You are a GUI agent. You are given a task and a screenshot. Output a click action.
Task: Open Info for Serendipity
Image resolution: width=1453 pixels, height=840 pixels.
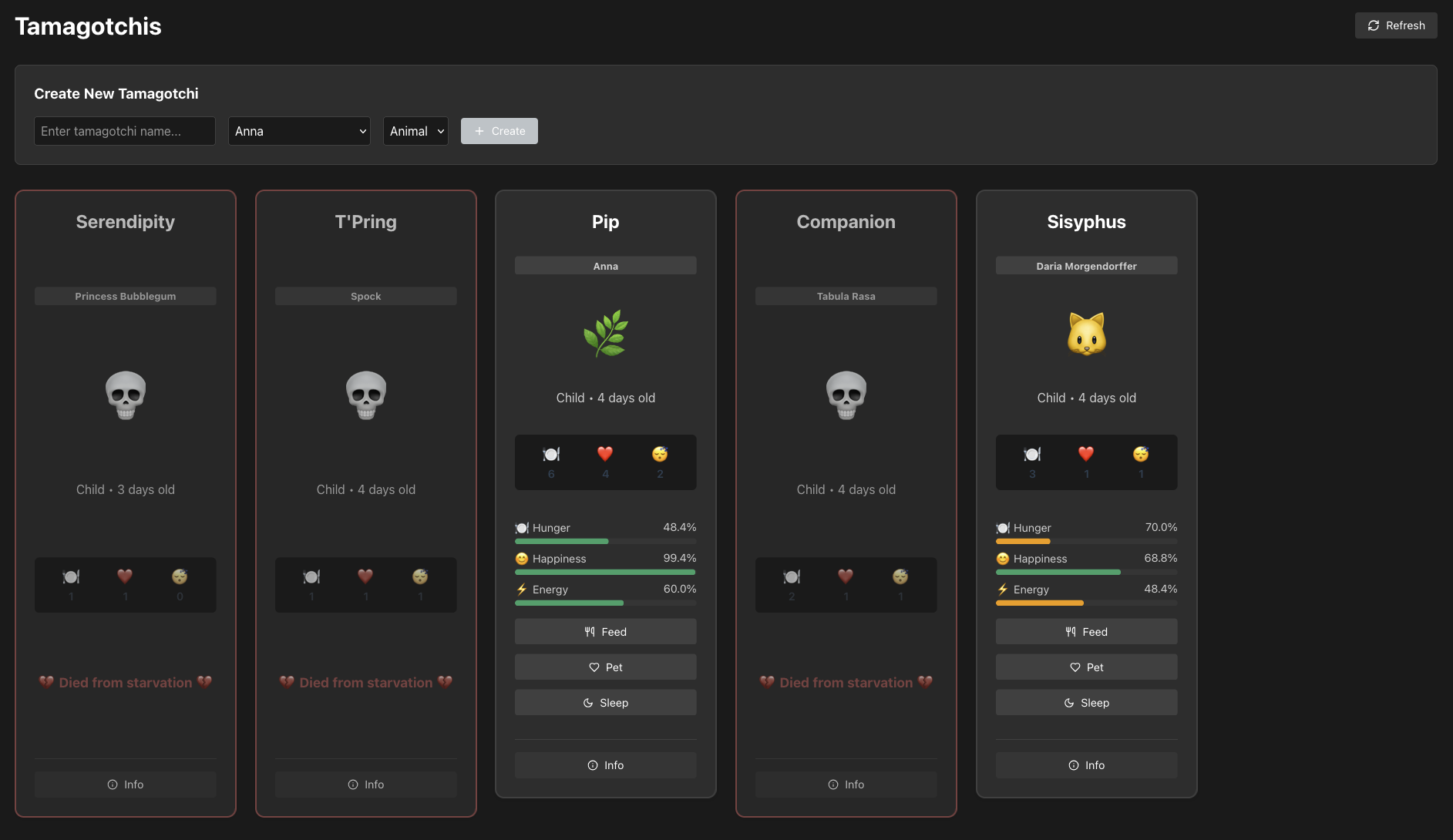(126, 785)
